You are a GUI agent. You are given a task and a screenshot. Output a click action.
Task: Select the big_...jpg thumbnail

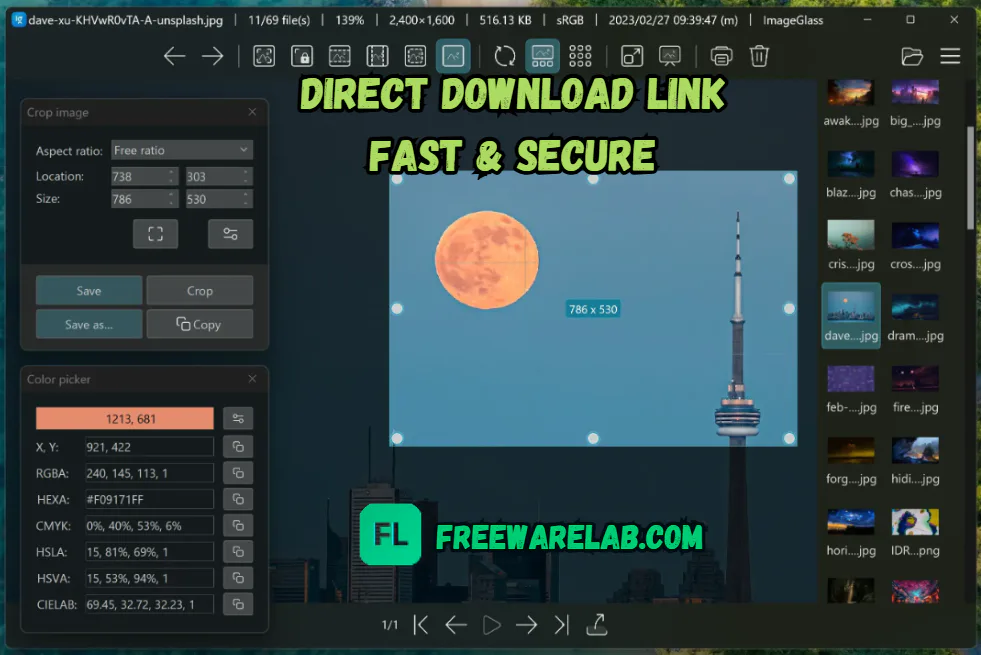[915, 104]
